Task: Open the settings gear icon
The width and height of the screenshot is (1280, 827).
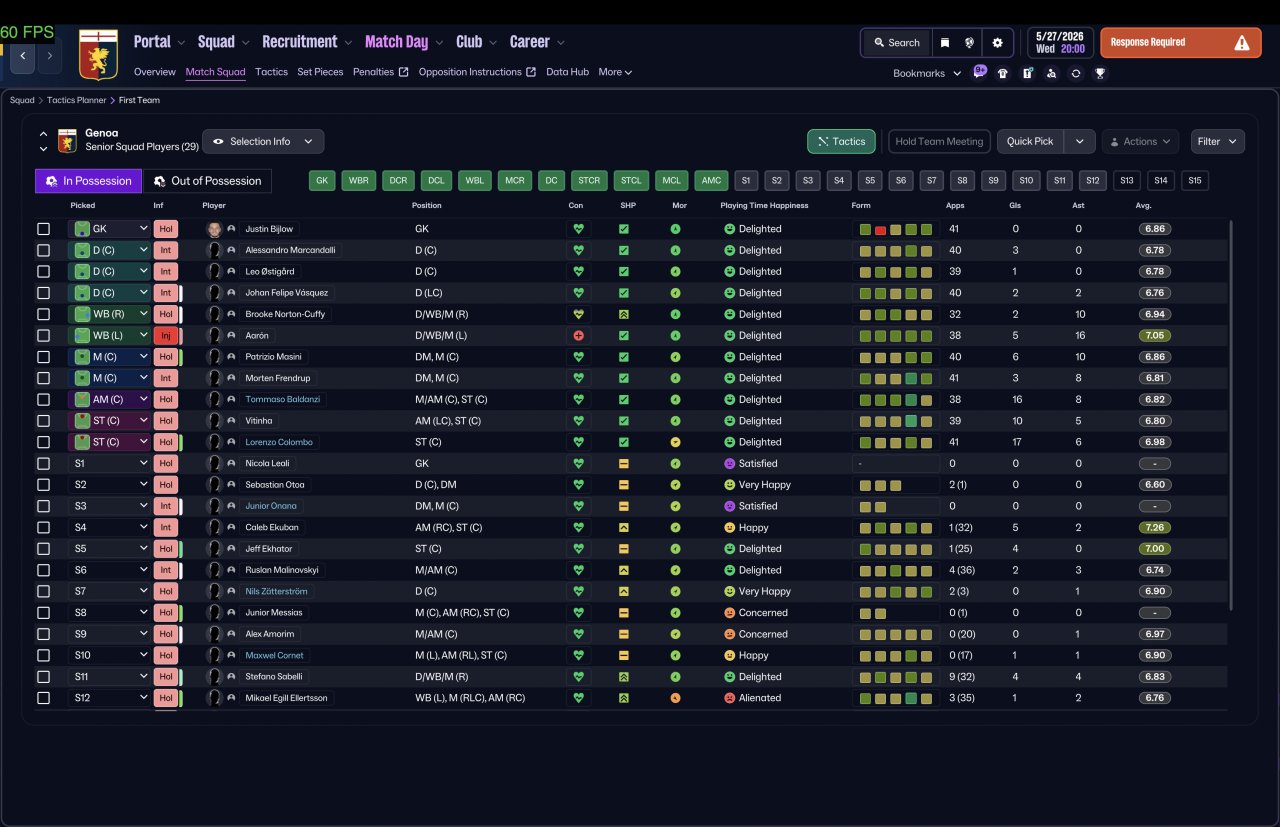Action: click(x=997, y=43)
